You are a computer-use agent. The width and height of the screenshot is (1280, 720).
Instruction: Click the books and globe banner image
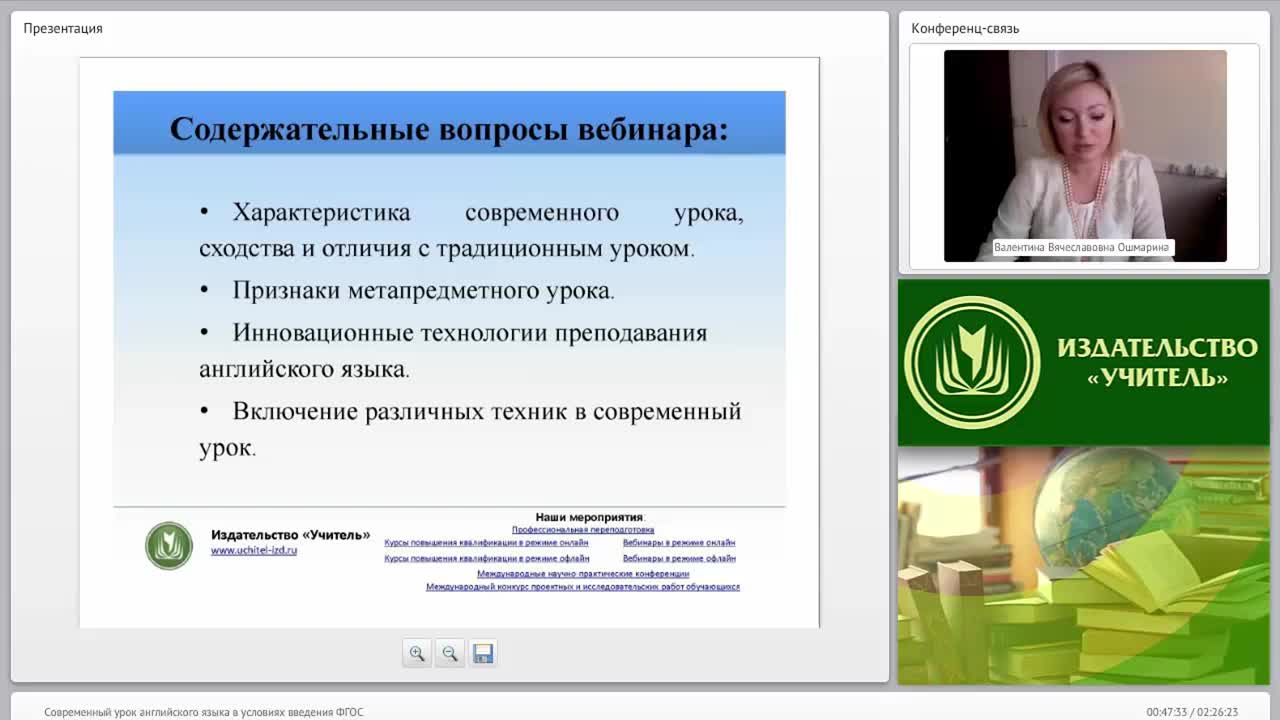(1083, 565)
